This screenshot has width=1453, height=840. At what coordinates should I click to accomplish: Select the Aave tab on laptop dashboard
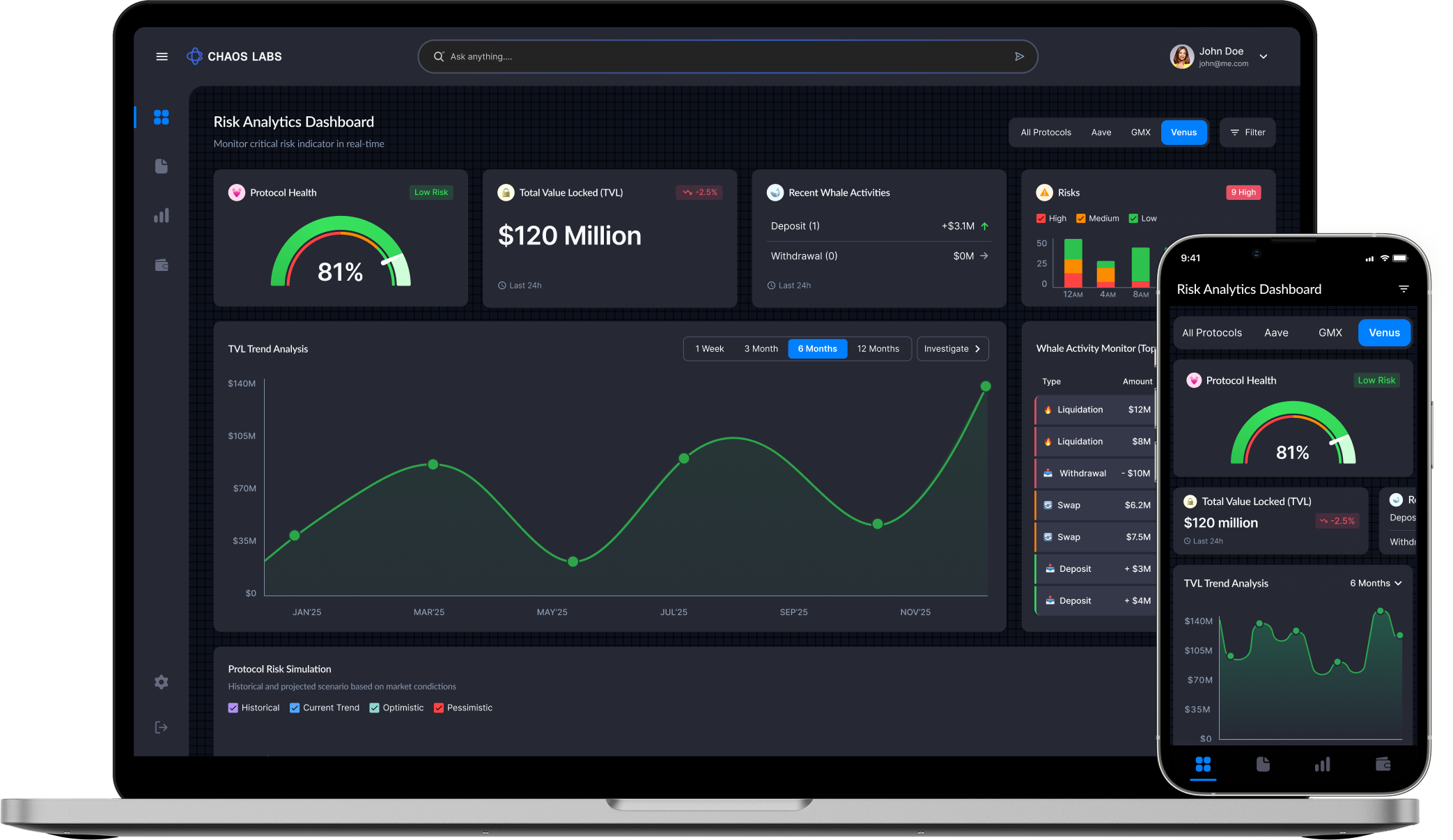[1101, 132]
